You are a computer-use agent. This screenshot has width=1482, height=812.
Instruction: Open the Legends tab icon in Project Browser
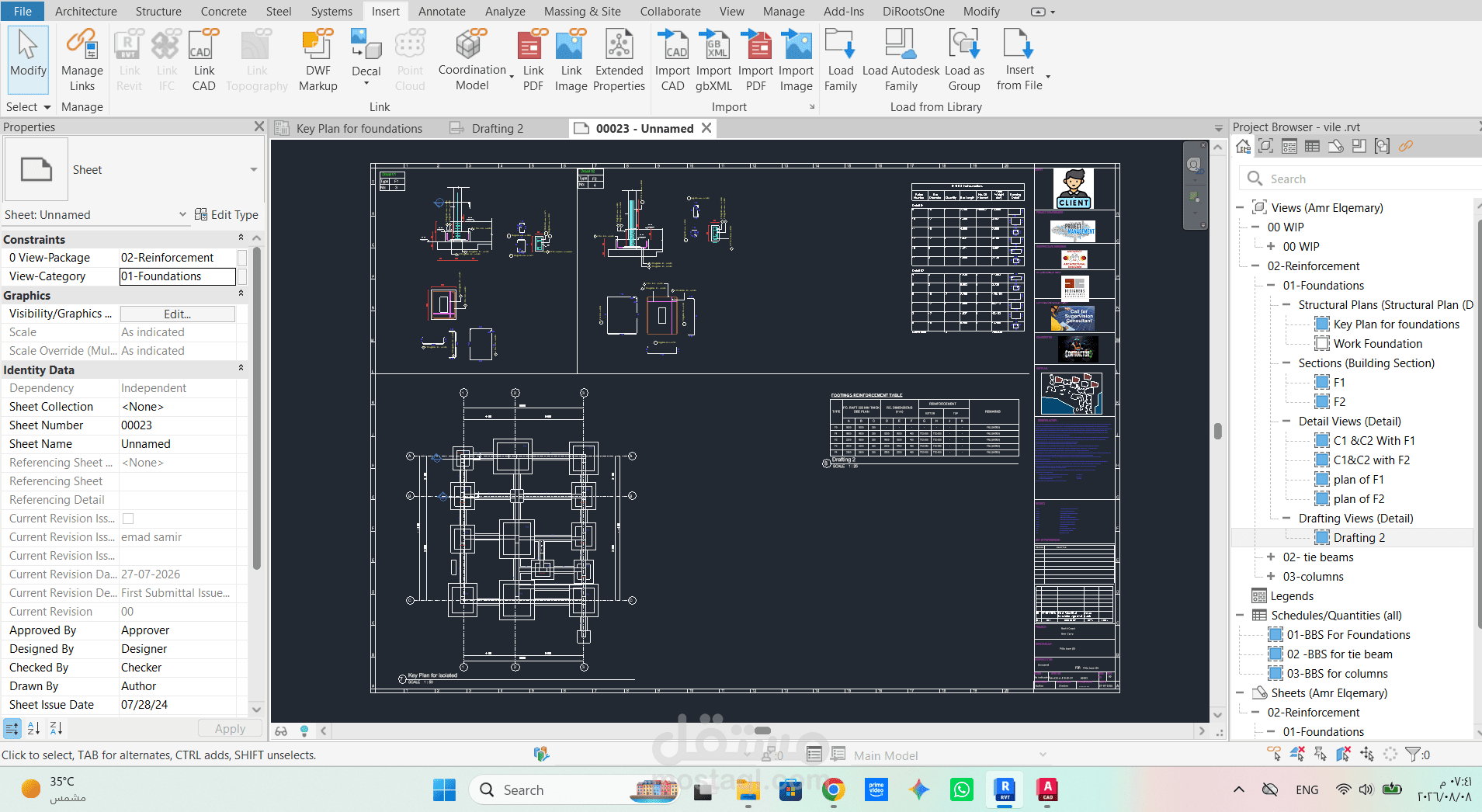point(1289,146)
